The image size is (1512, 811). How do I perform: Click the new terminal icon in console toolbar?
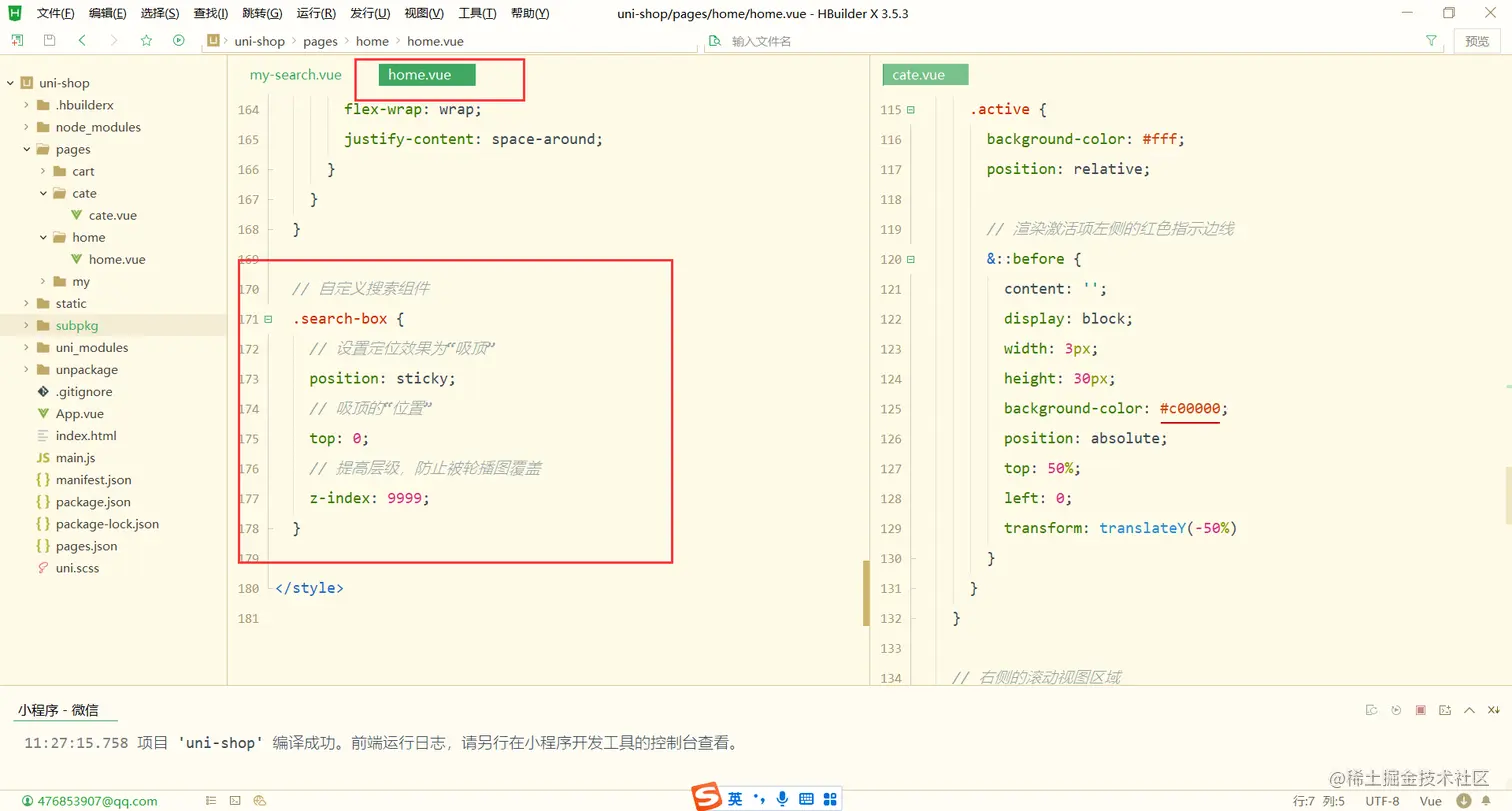coord(1444,710)
